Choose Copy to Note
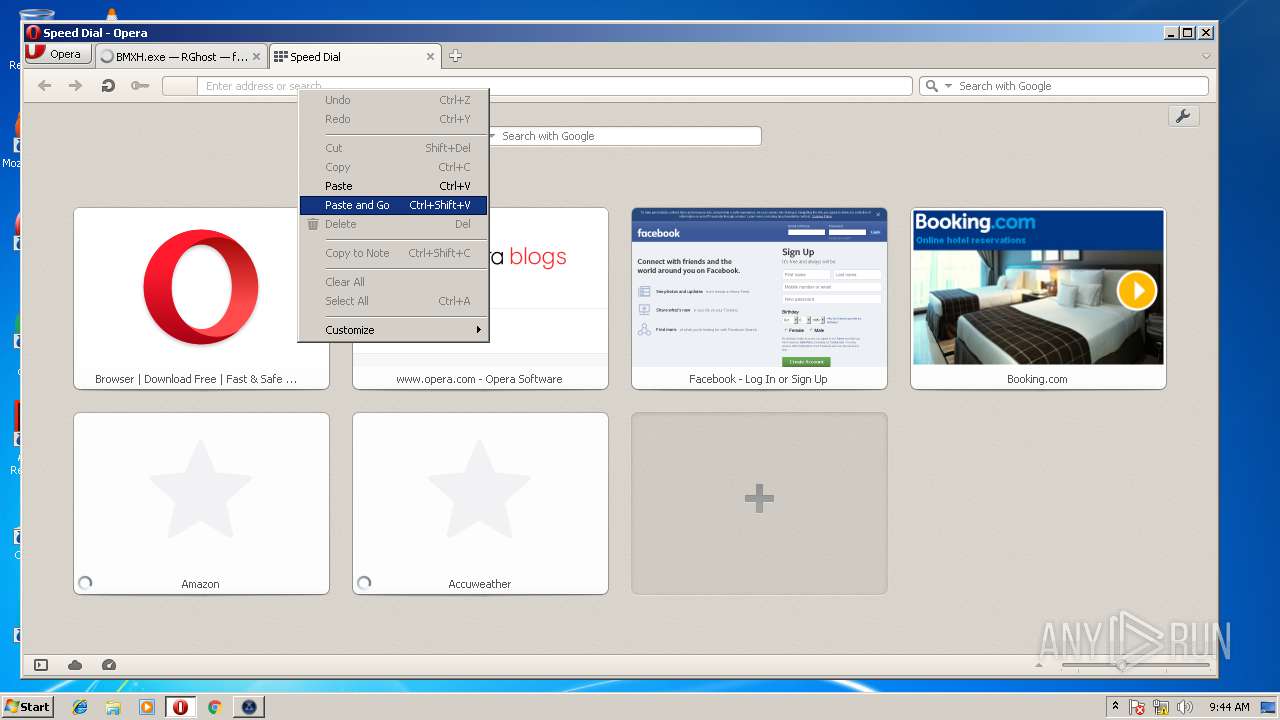Image resolution: width=1280 pixels, height=720 pixels. [x=393, y=253]
